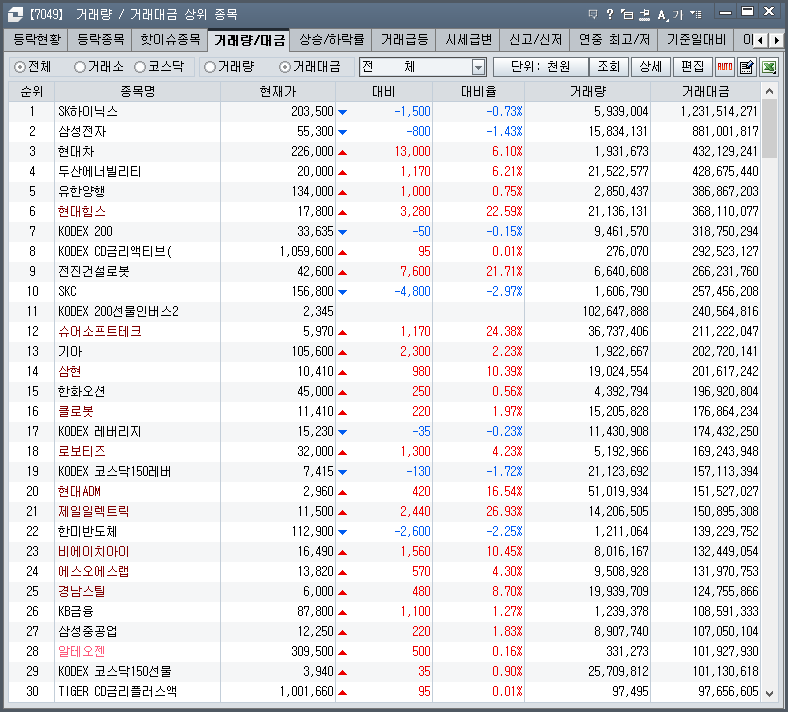Image resolution: width=788 pixels, height=712 pixels.
Task: Click the down triangle in SKC row
Action: [x=342, y=292]
